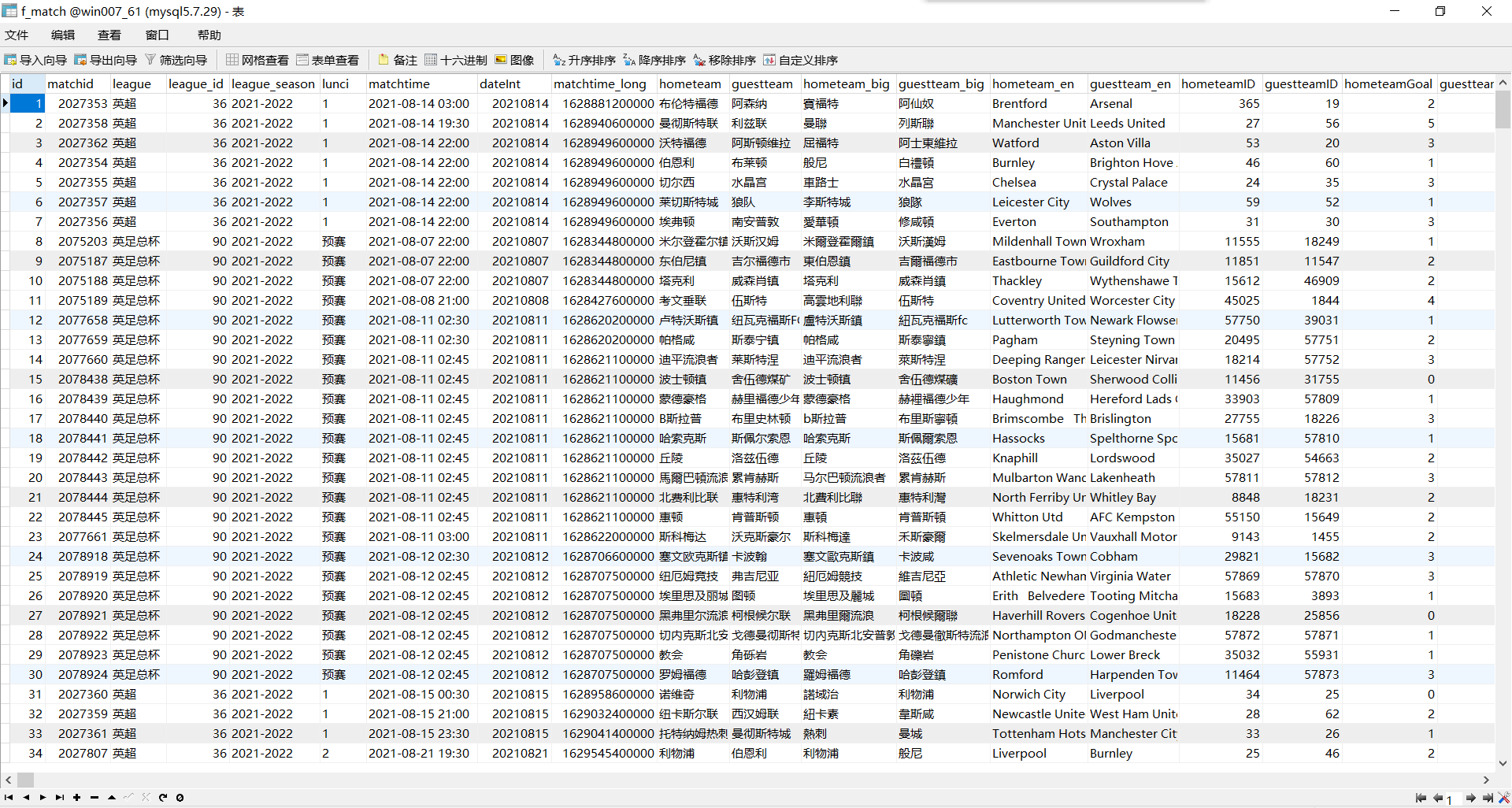Screen dimensions: 1512x808
Task: Go to last page of results
Action: (1488, 798)
